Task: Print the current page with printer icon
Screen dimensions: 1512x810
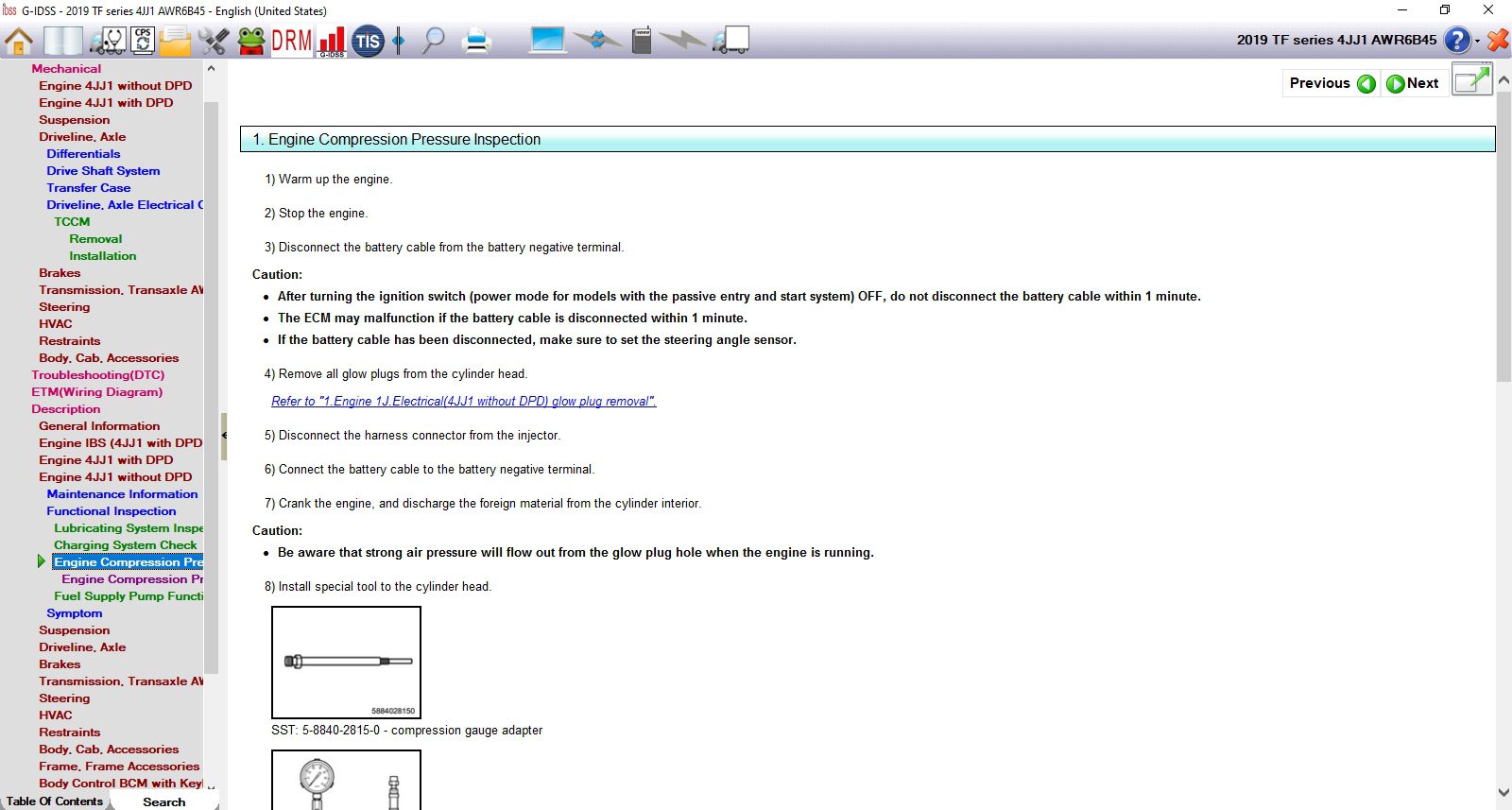Action: point(477,41)
